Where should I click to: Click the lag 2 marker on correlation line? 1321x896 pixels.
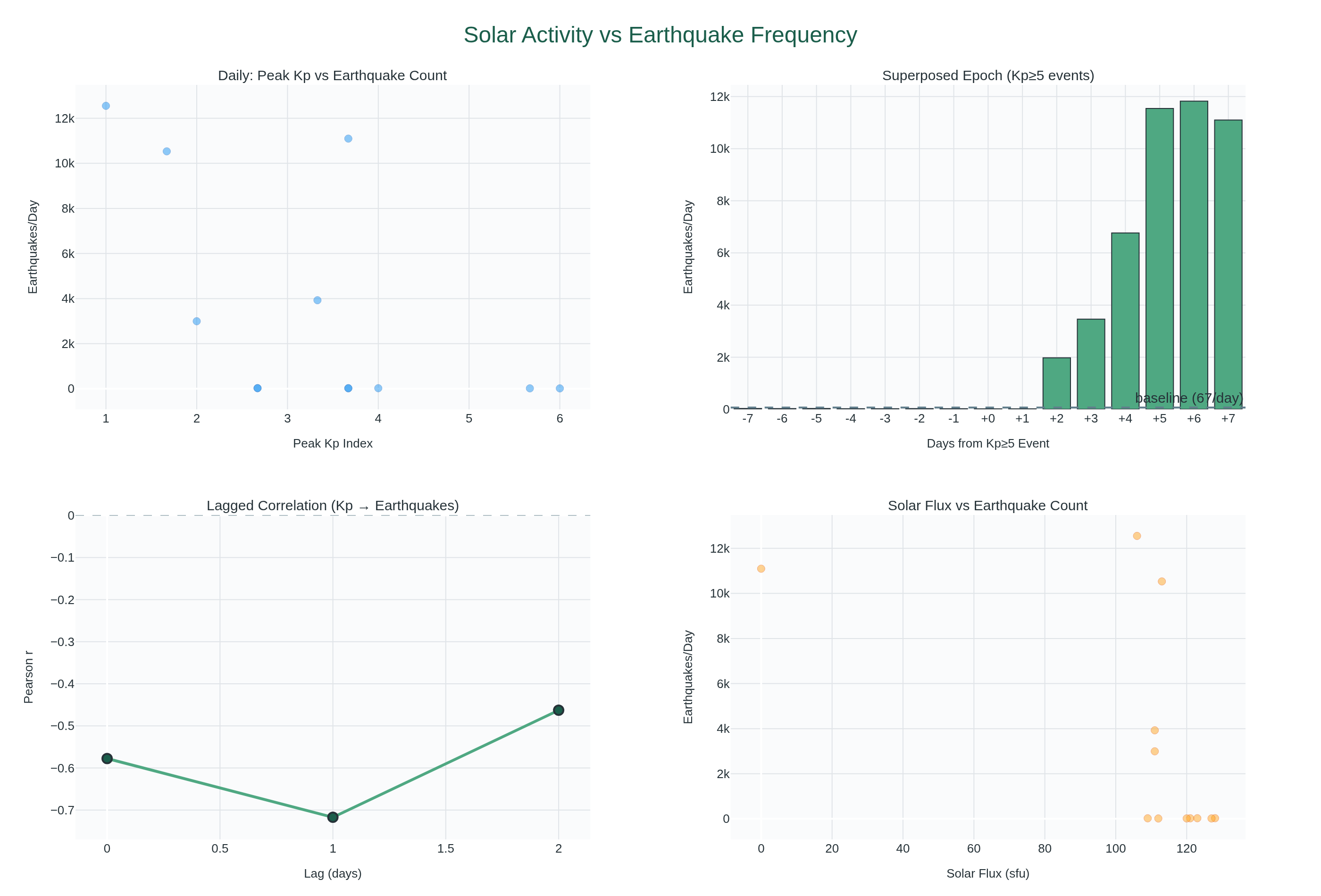click(559, 710)
